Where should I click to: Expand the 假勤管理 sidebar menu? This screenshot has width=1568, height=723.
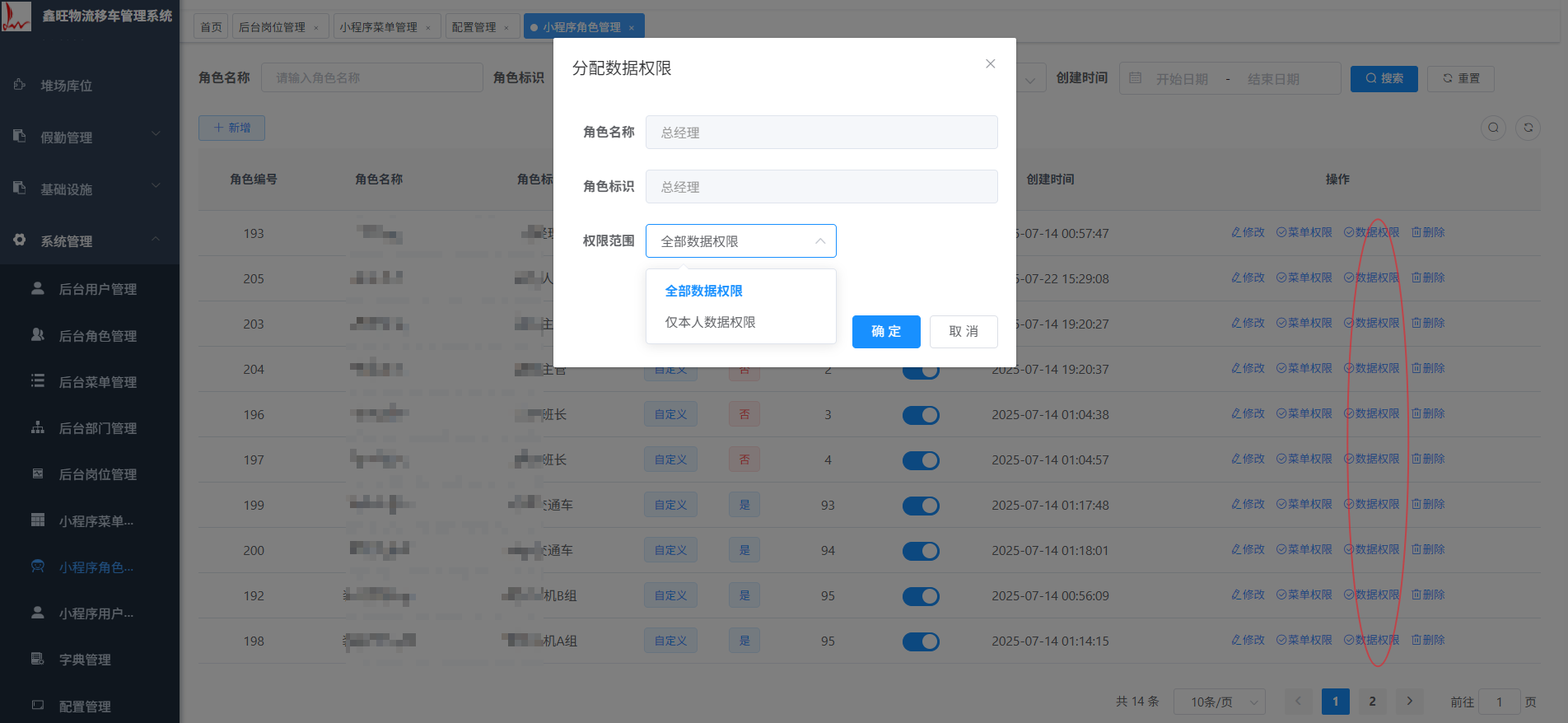[x=90, y=138]
